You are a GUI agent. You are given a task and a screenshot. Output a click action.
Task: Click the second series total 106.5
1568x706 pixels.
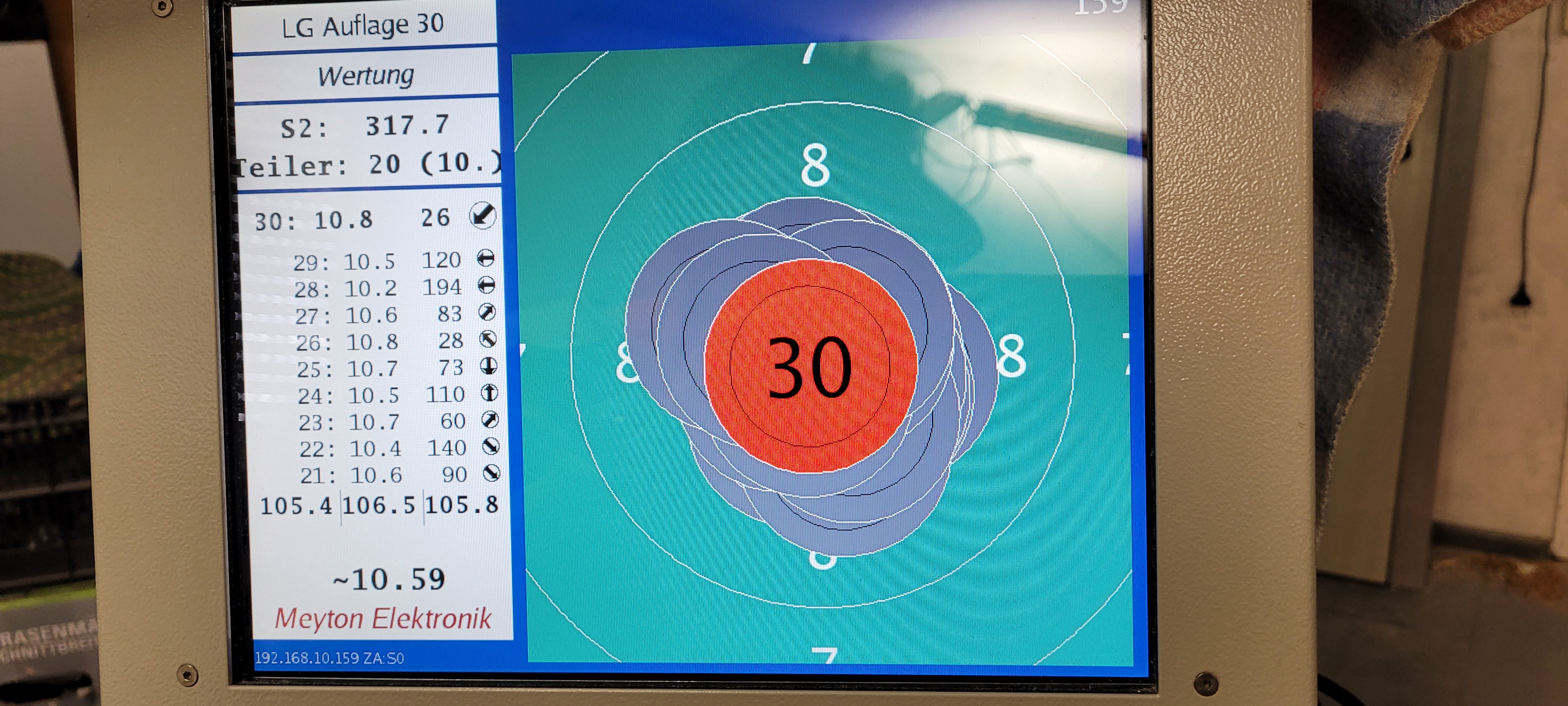(x=379, y=505)
